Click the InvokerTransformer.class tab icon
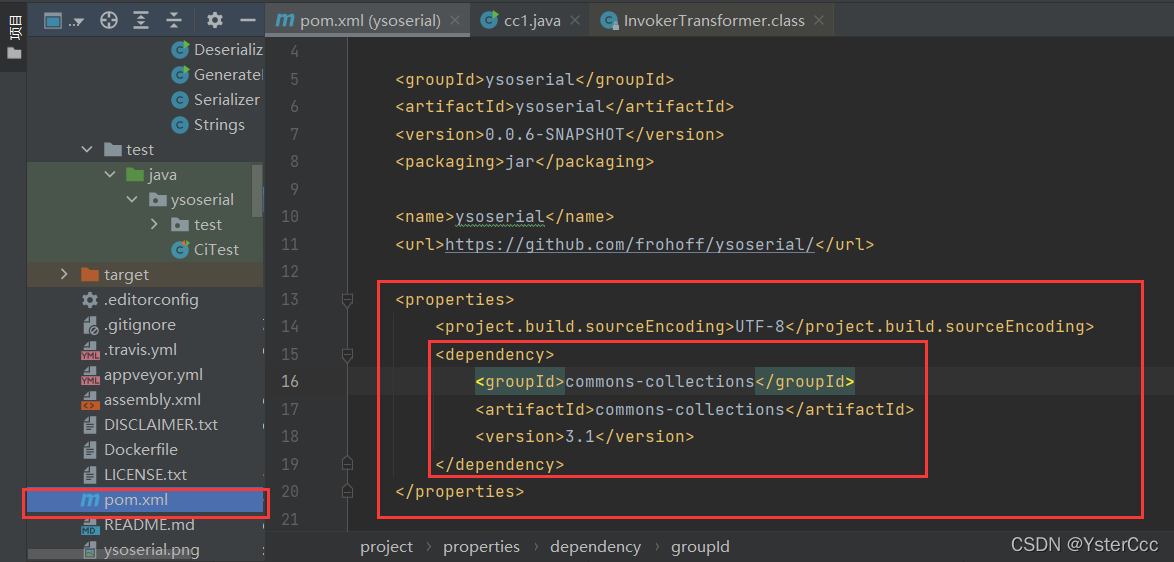This screenshot has height=562, width=1174. tap(610, 21)
